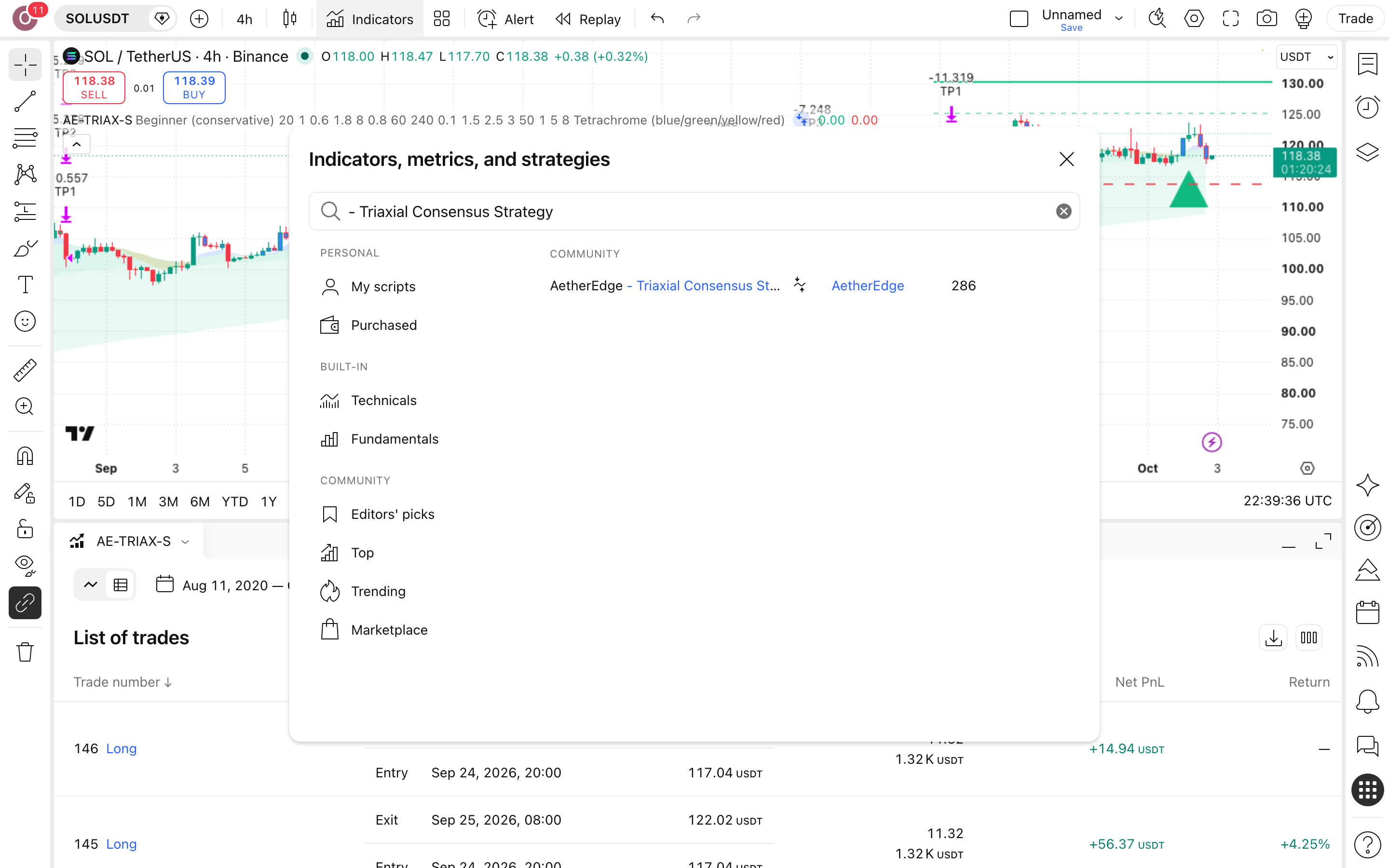
Task: Clear the indicator search field
Action: 1063,211
